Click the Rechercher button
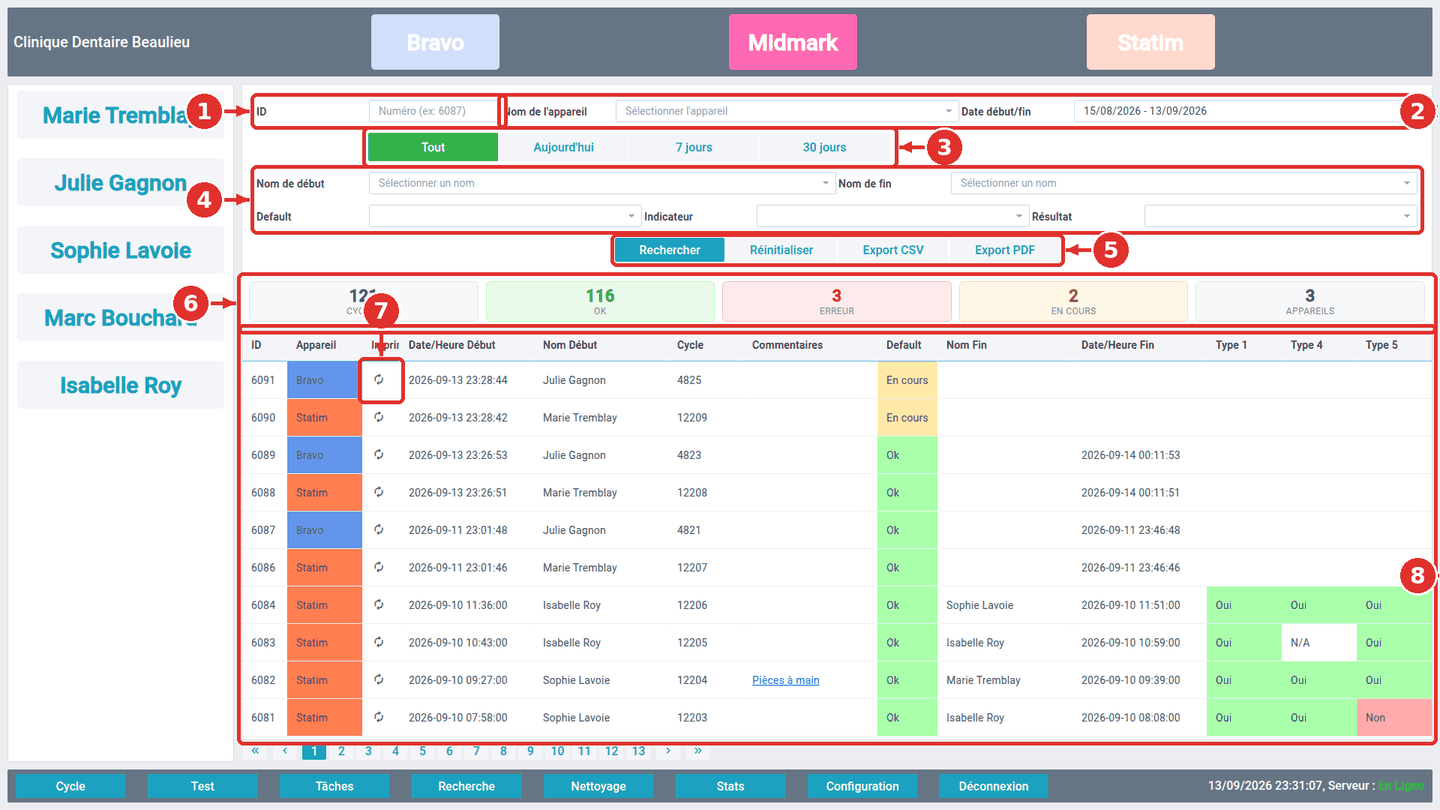This screenshot has width=1440, height=810. [670, 250]
